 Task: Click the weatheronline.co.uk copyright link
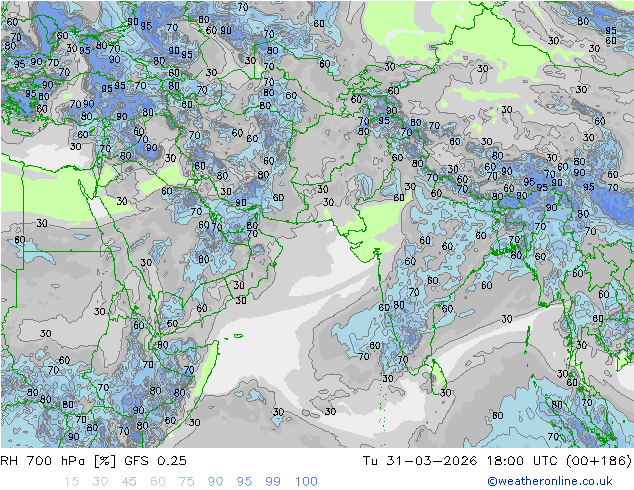tap(550, 481)
